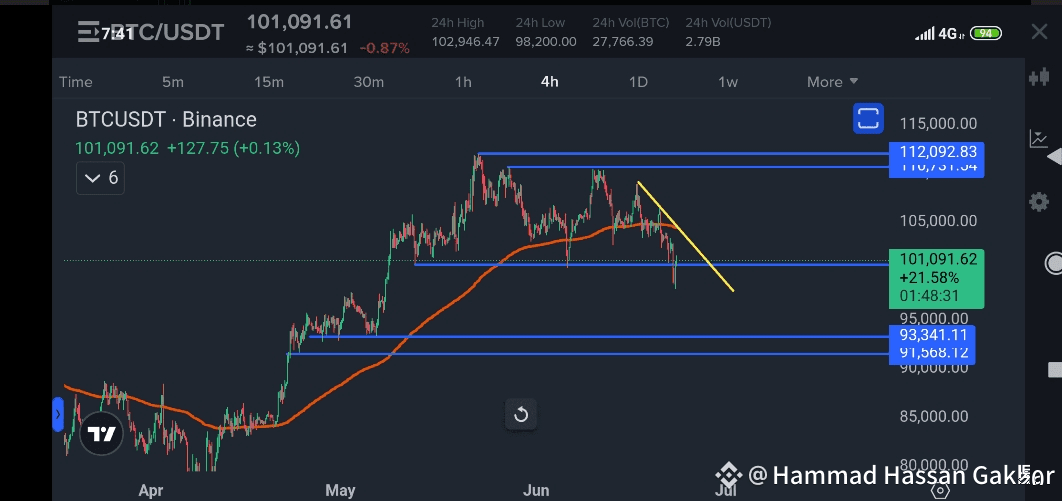Screen dimensions: 1062x501
Task: Select the 93,341.11 price line label
Action: pyautogui.click(x=932, y=334)
